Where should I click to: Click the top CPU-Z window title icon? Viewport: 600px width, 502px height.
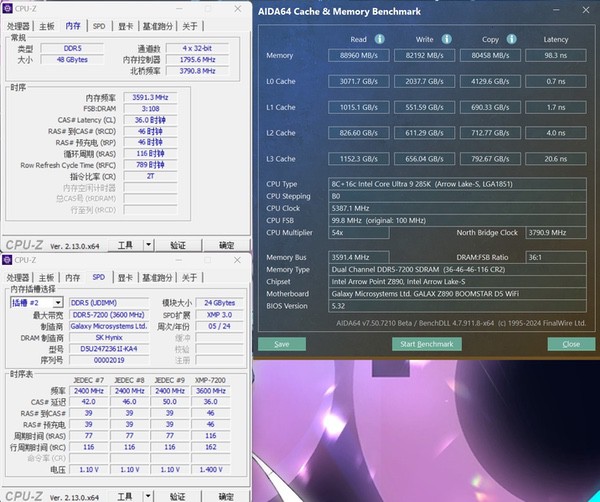pos(7,8)
